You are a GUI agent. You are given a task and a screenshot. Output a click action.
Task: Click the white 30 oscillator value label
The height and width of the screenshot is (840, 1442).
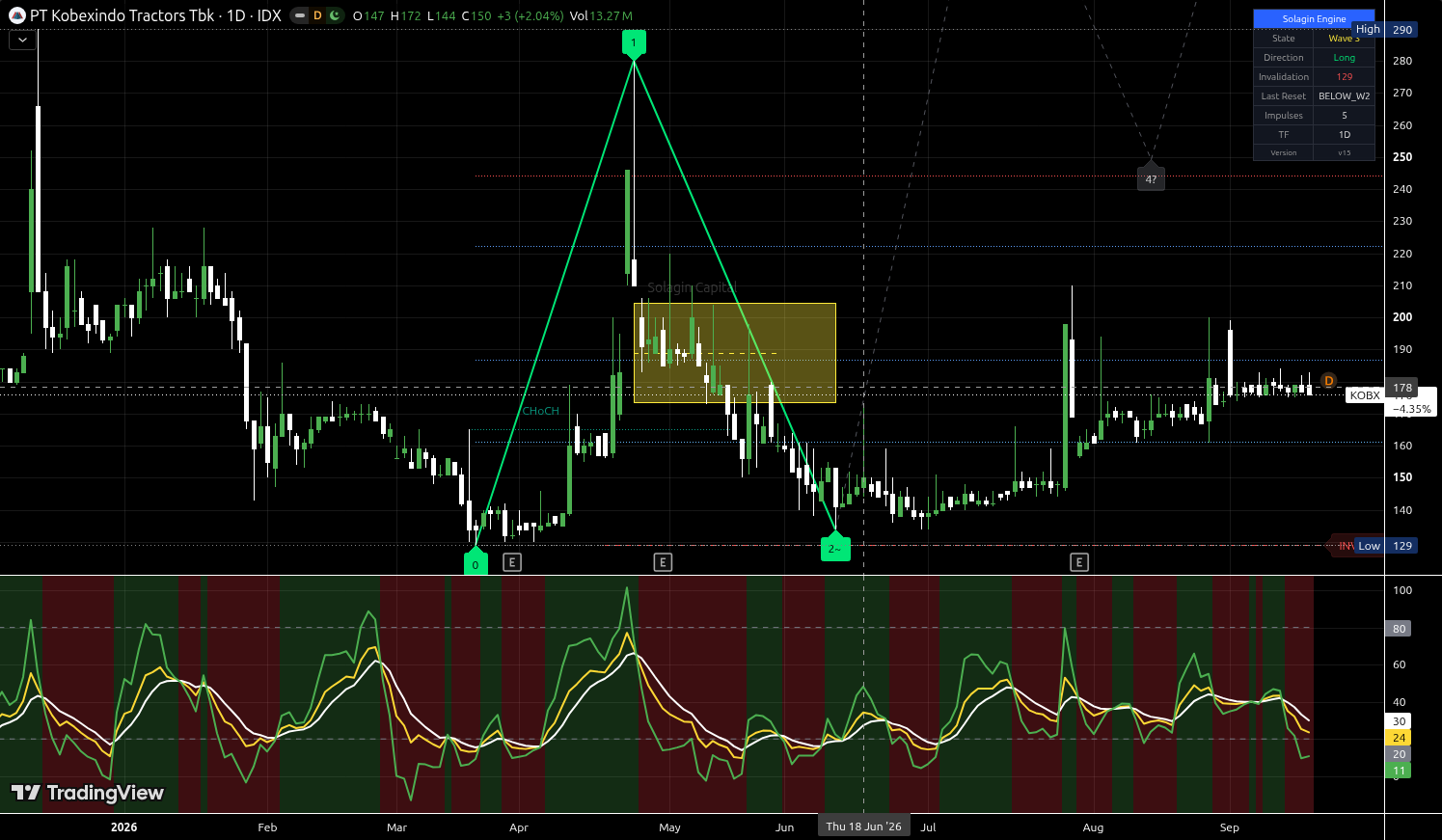pyautogui.click(x=1399, y=721)
